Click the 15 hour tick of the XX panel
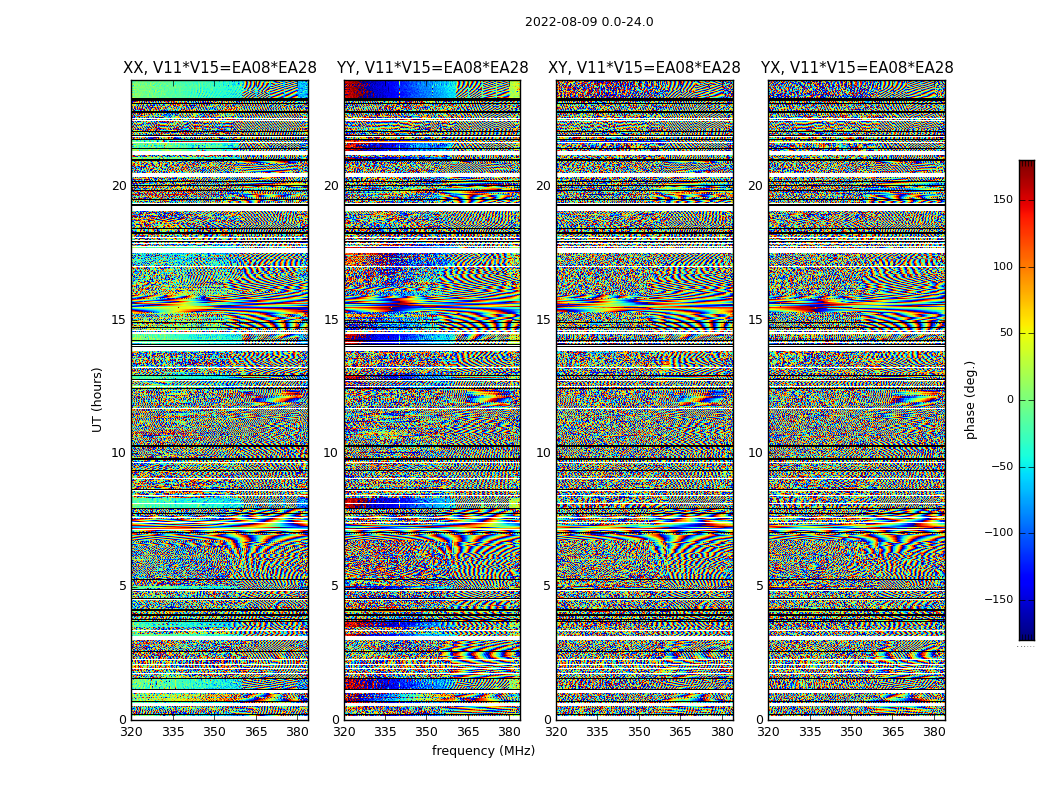Viewport: 1050px width, 800px height. click(119, 319)
